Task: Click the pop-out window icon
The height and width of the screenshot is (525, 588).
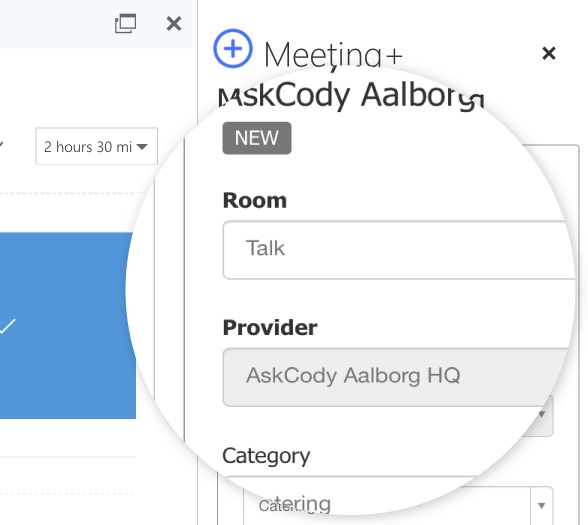Action: pyautogui.click(x=125, y=24)
